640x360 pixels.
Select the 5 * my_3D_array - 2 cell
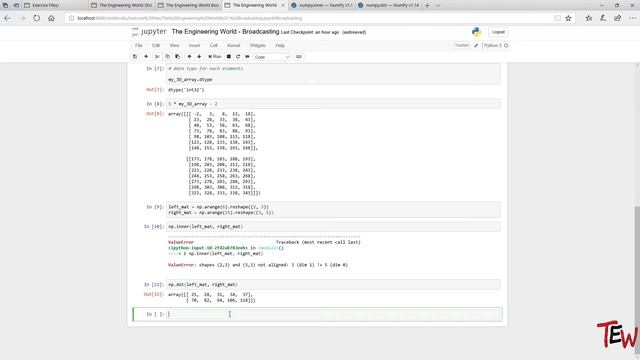point(334,104)
